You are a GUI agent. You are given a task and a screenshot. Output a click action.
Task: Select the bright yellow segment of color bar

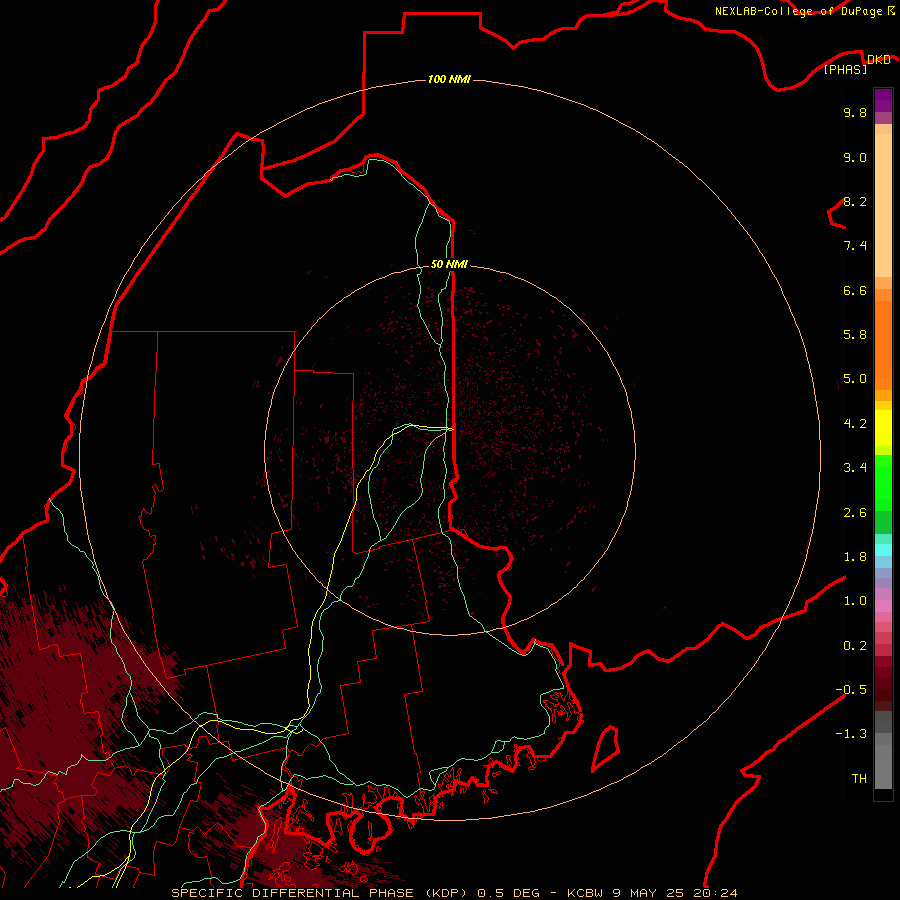pyautogui.click(x=883, y=428)
